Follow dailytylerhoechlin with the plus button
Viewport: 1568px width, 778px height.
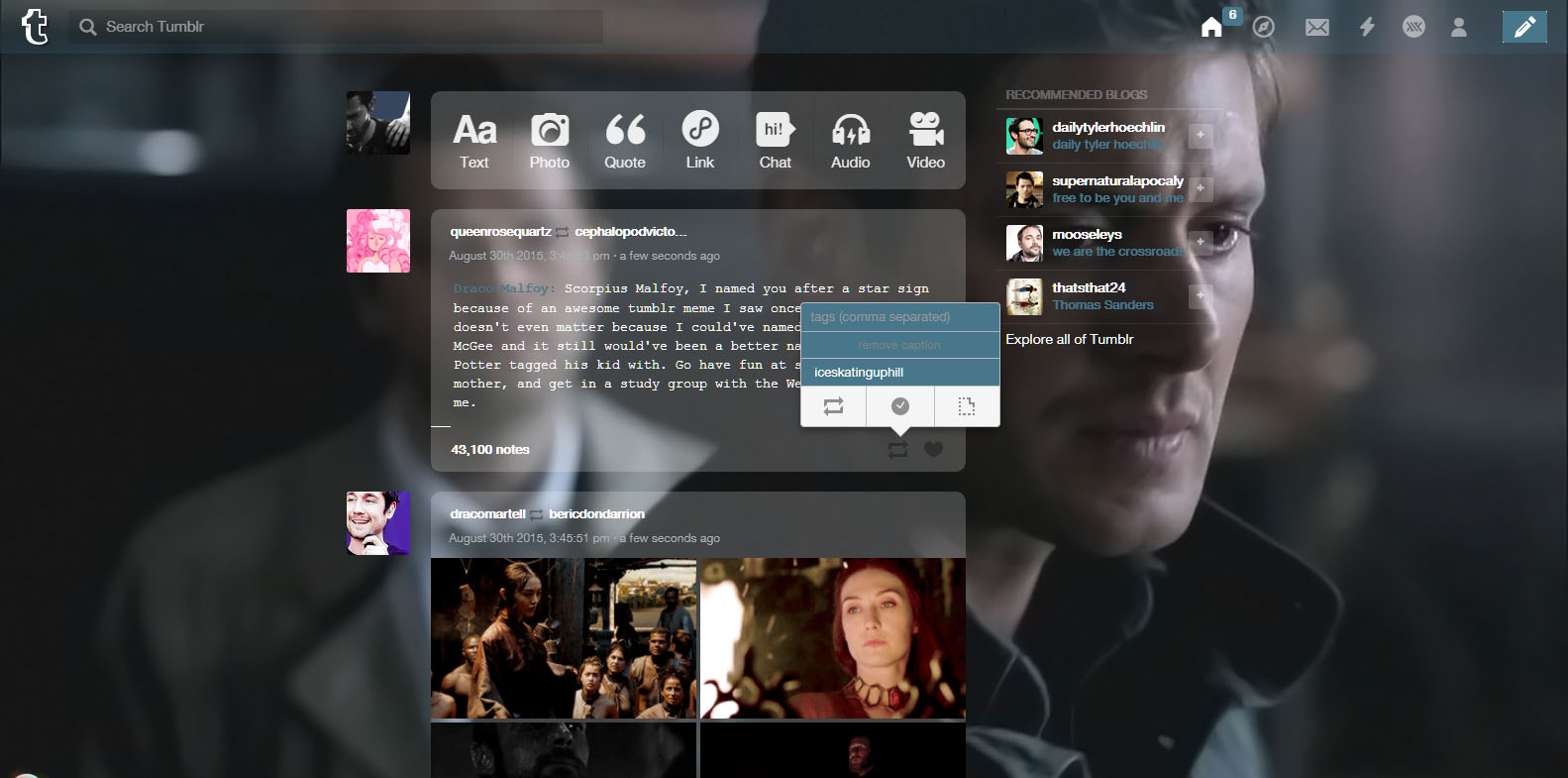(1201, 135)
